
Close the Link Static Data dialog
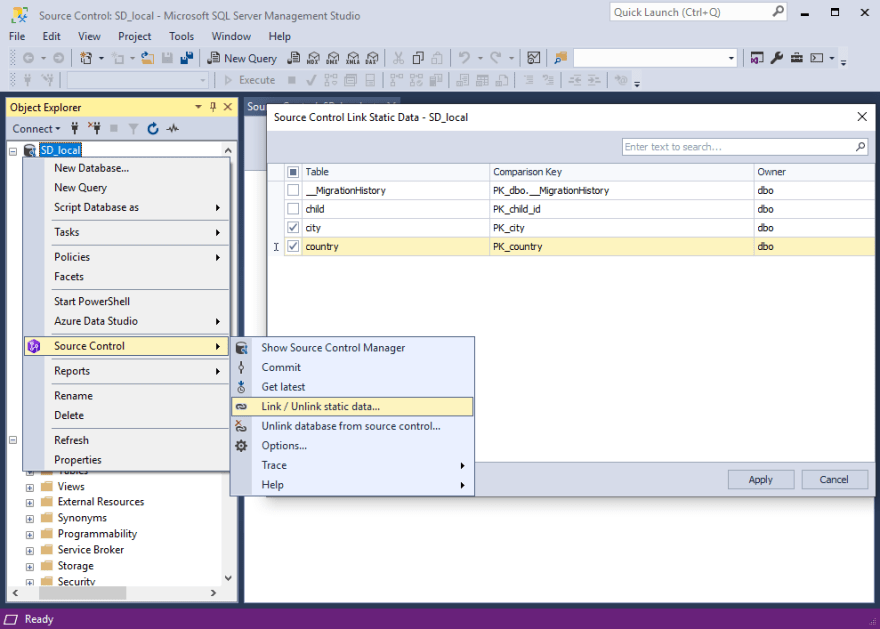862,117
